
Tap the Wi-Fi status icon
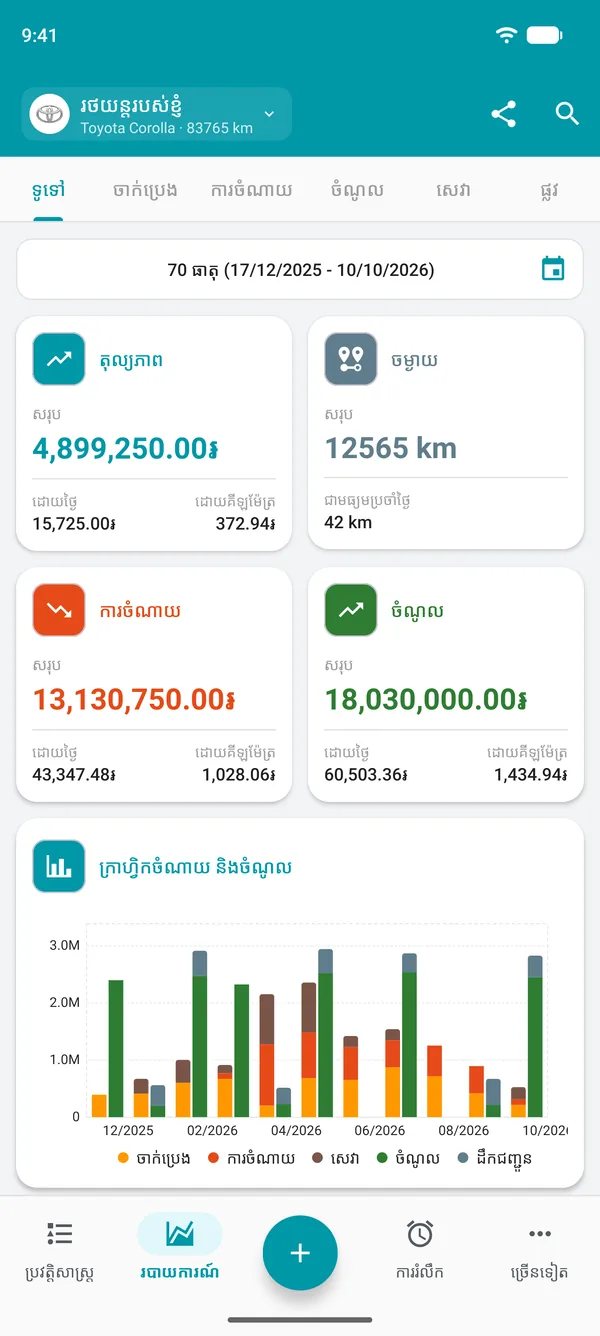507,35
